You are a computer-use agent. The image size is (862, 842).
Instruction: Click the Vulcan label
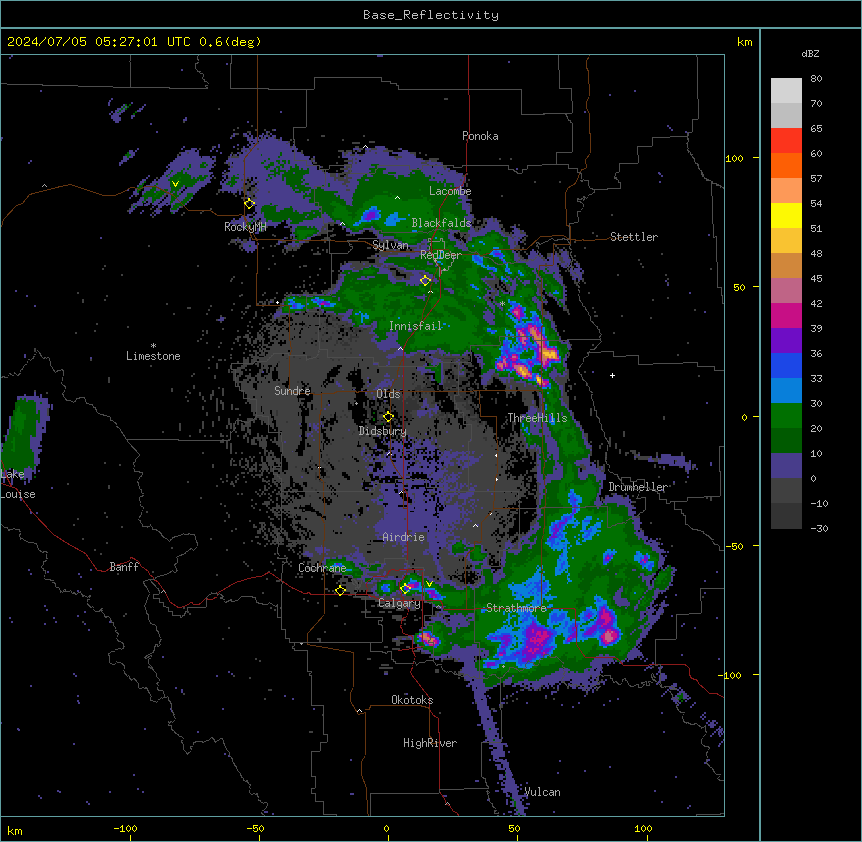(543, 792)
